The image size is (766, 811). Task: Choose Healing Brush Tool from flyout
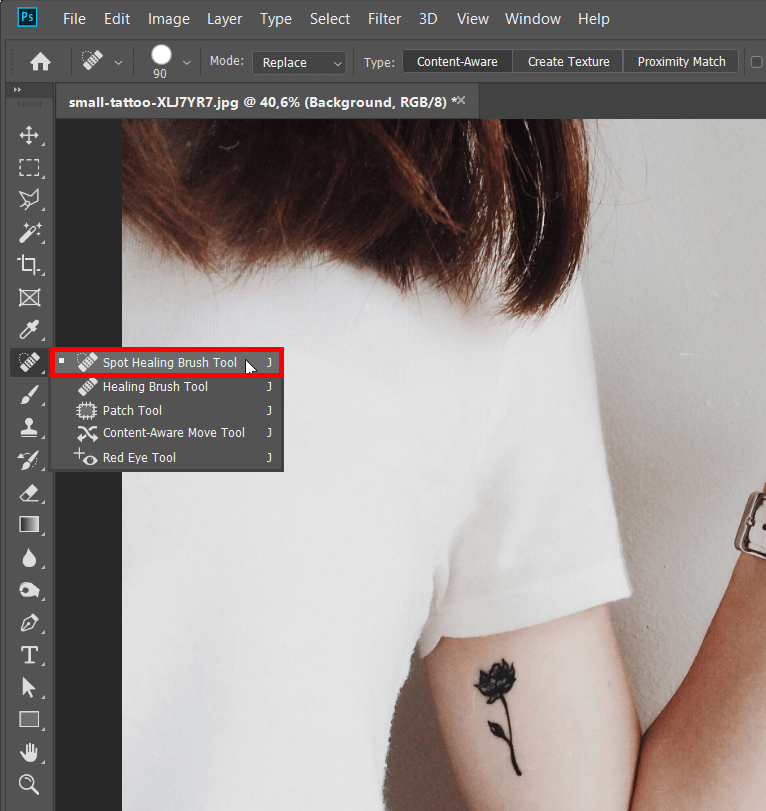click(x=167, y=386)
